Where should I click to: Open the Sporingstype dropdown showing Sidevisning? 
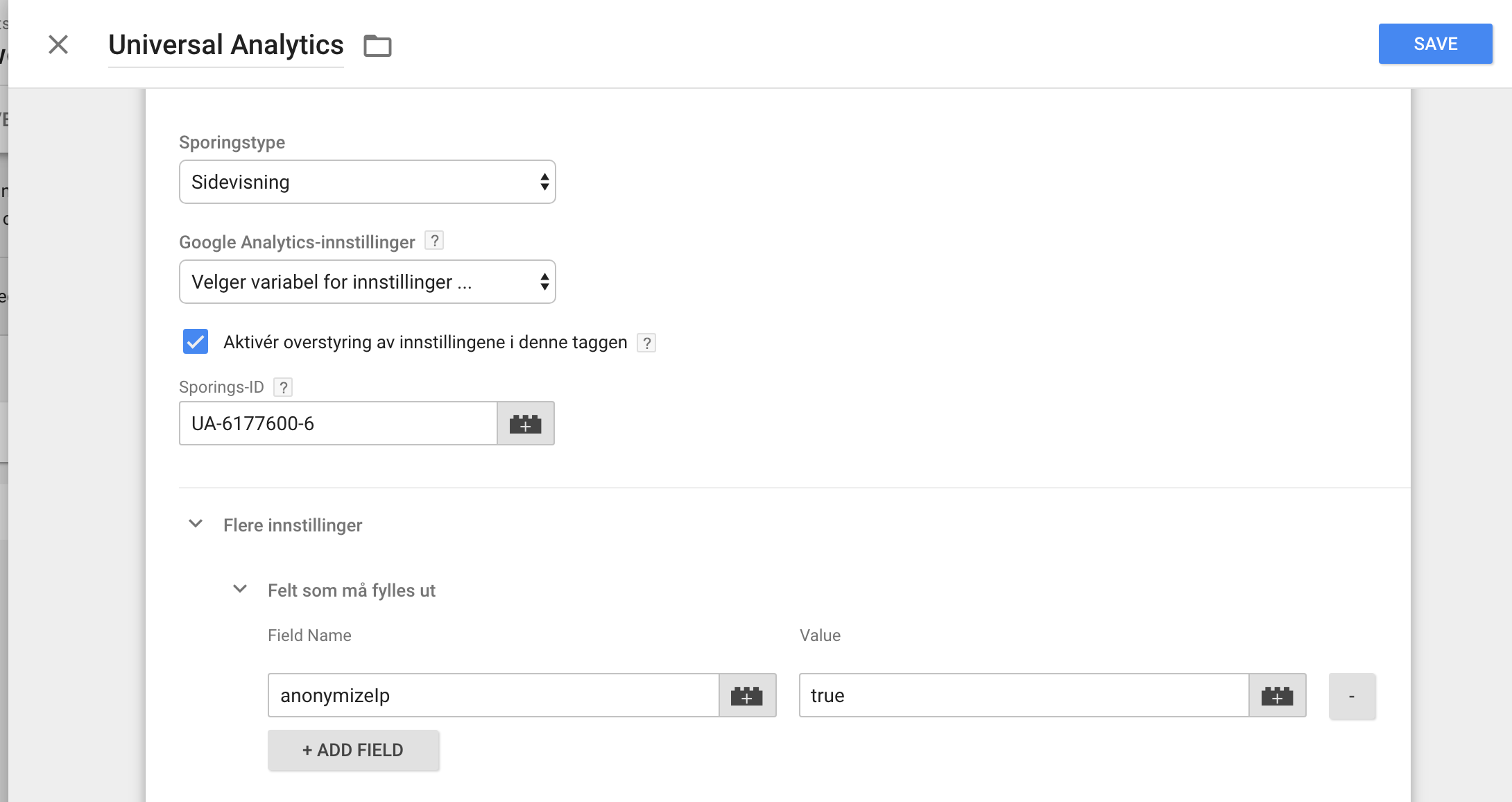click(x=368, y=182)
